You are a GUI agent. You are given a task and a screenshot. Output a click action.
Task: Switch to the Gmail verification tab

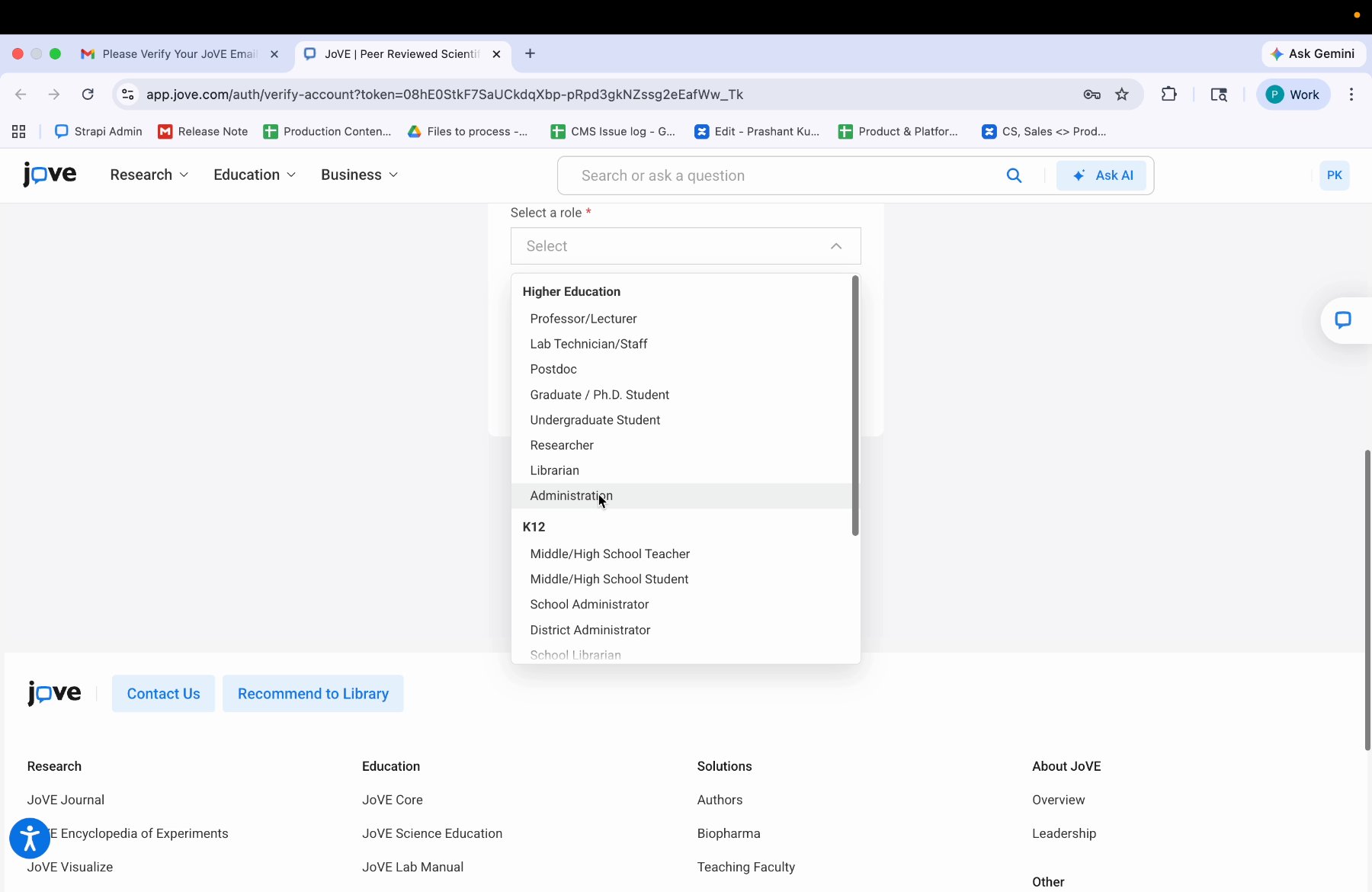179,54
